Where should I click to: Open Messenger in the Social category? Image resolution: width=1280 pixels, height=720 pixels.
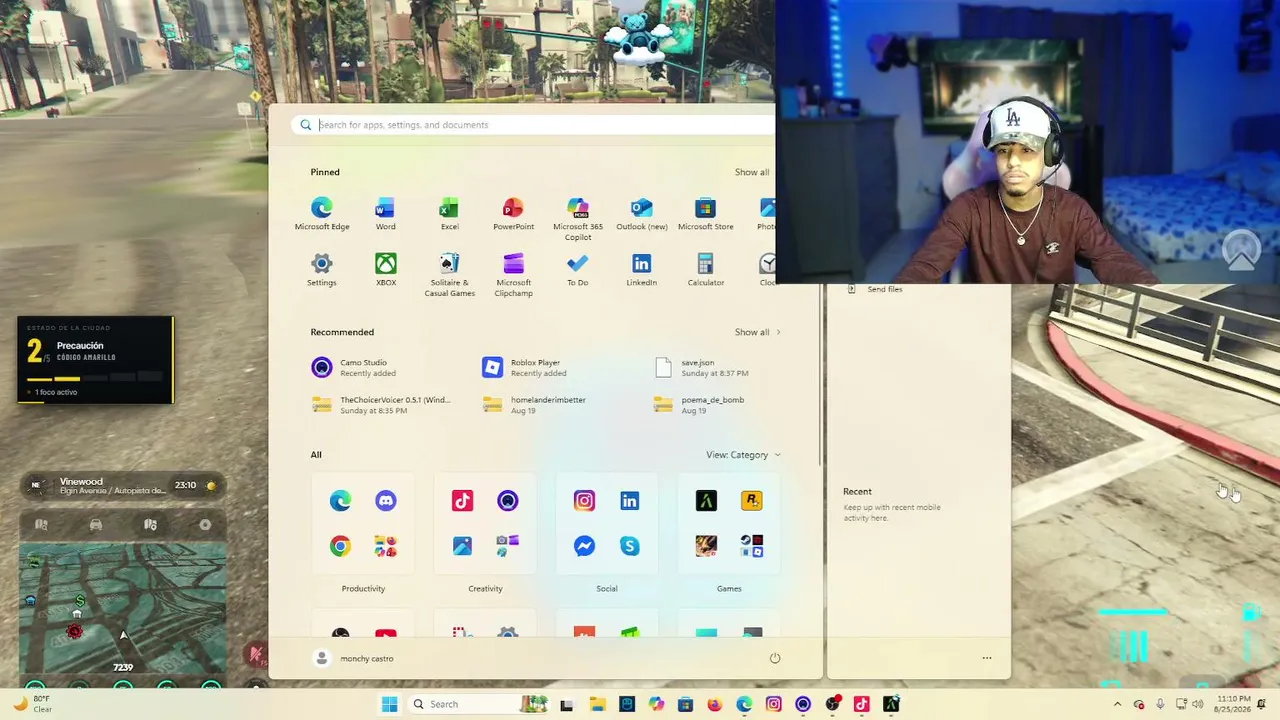coord(584,546)
